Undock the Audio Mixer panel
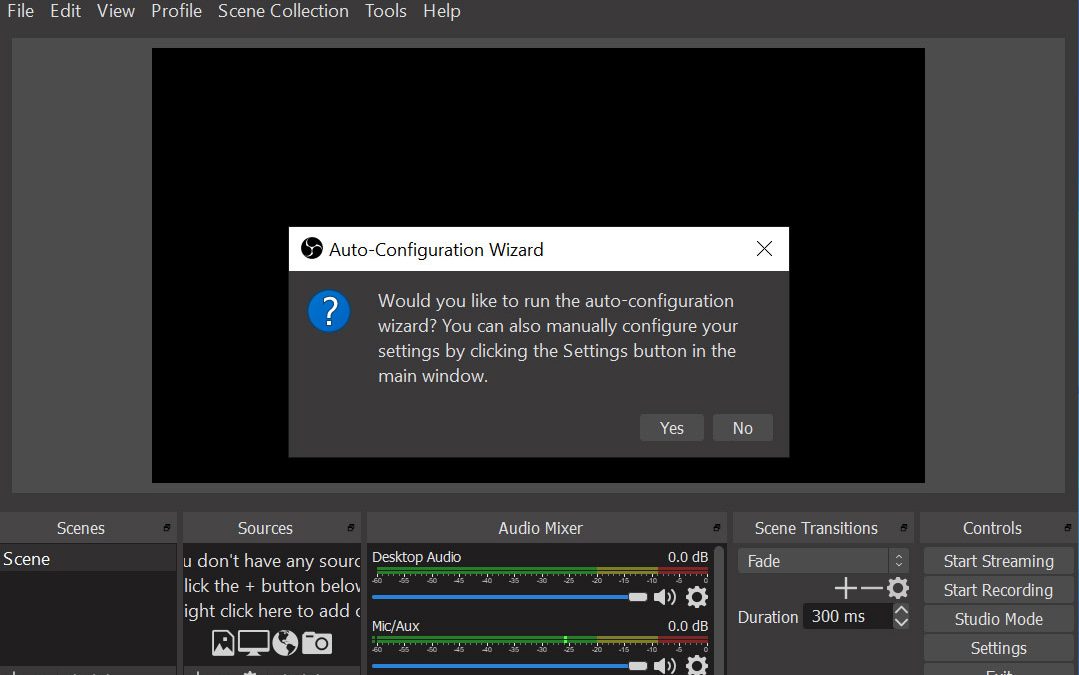This screenshot has width=1079, height=675. tap(716, 528)
